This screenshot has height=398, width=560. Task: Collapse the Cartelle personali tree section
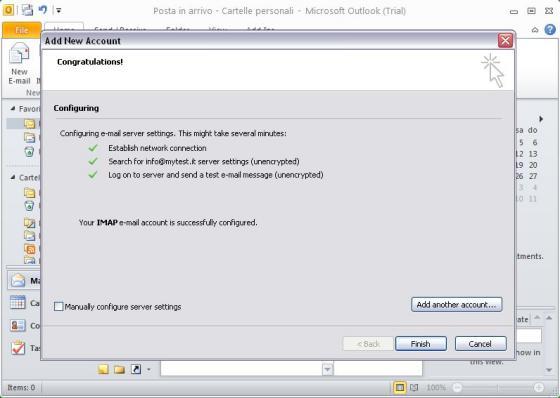(x=13, y=177)
